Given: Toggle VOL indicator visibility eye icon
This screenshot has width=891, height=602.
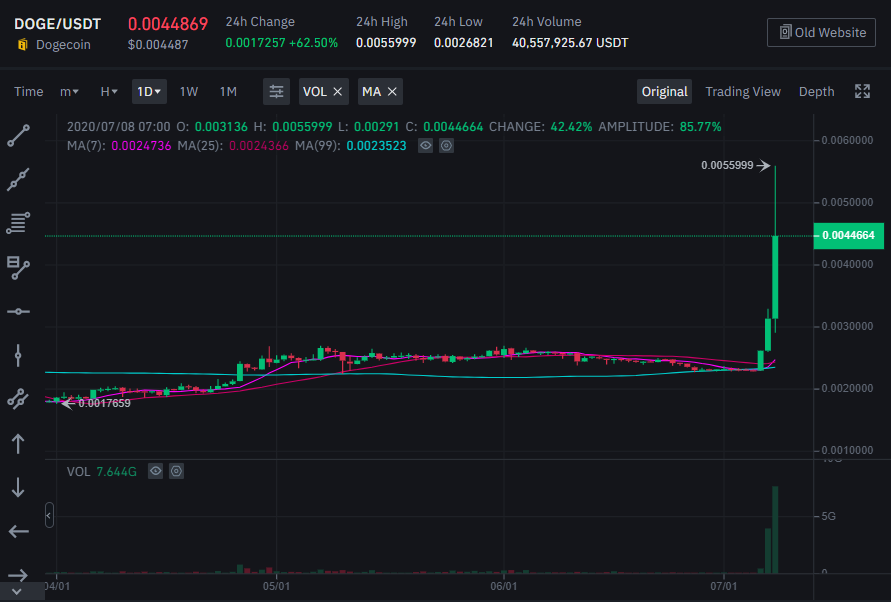Looking at the screenshot, I should point(156,471).
